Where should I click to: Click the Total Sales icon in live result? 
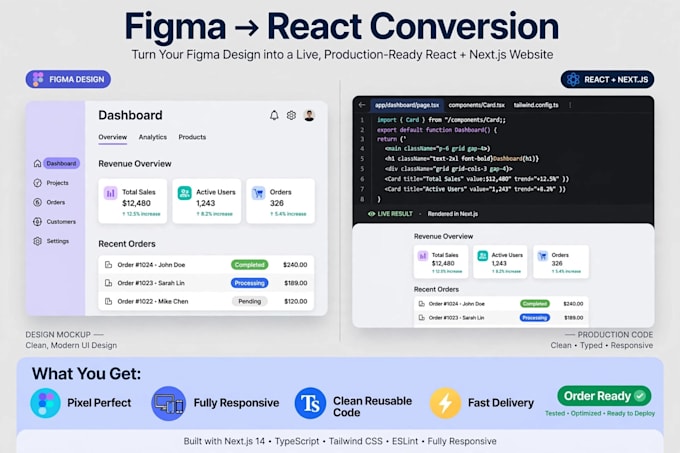pyautogui.click(x=422, y=256)
